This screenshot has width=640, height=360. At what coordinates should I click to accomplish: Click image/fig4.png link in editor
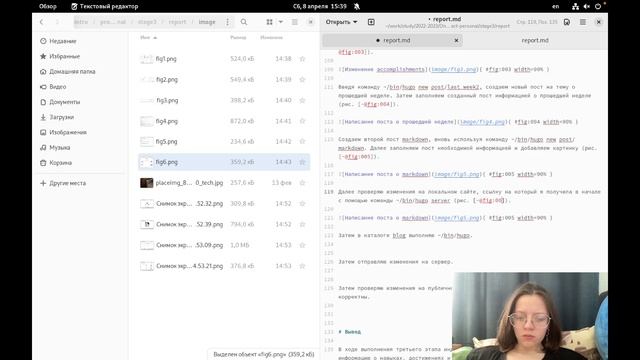point(482,122)
